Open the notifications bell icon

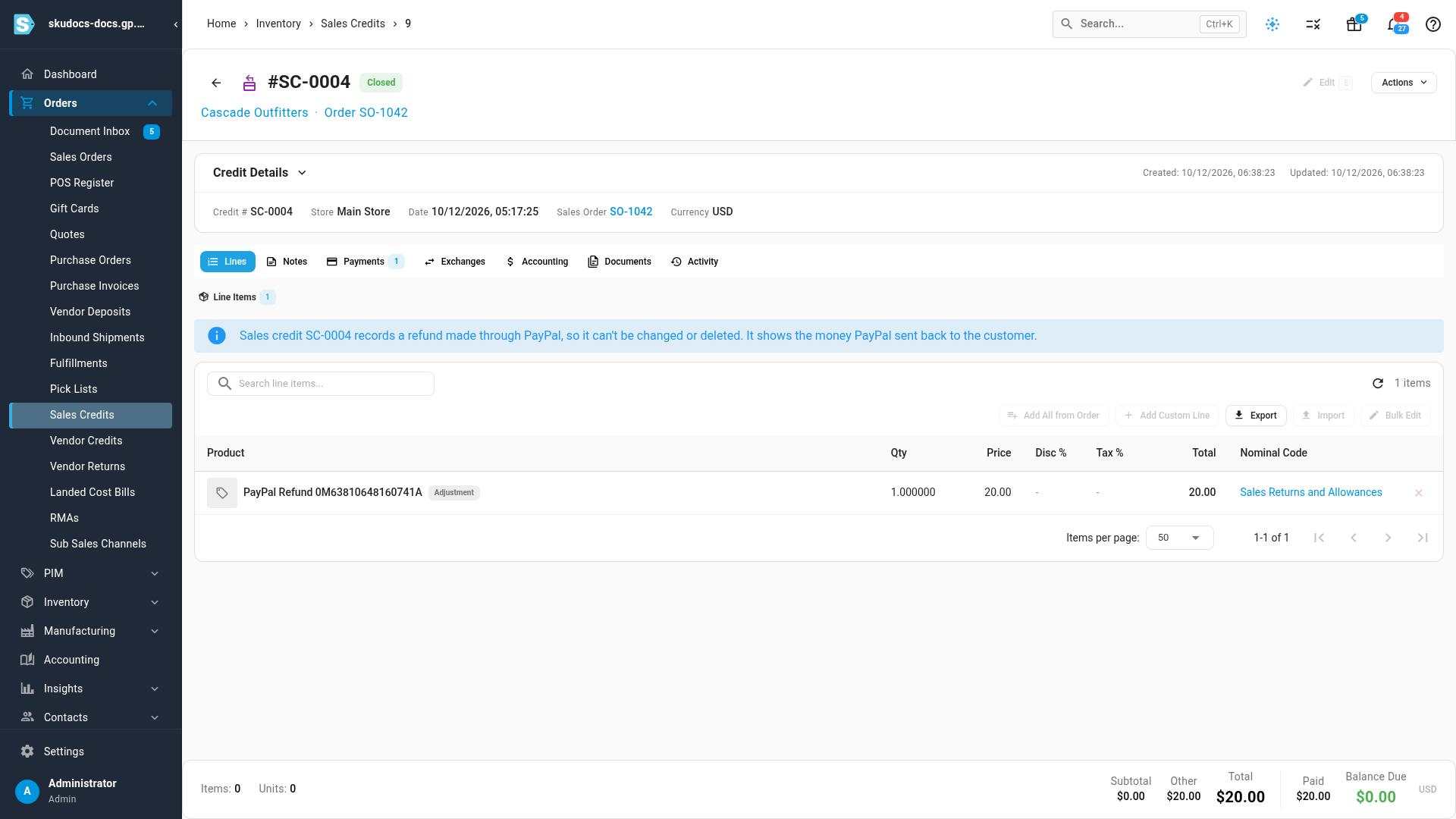[1394, 24]
